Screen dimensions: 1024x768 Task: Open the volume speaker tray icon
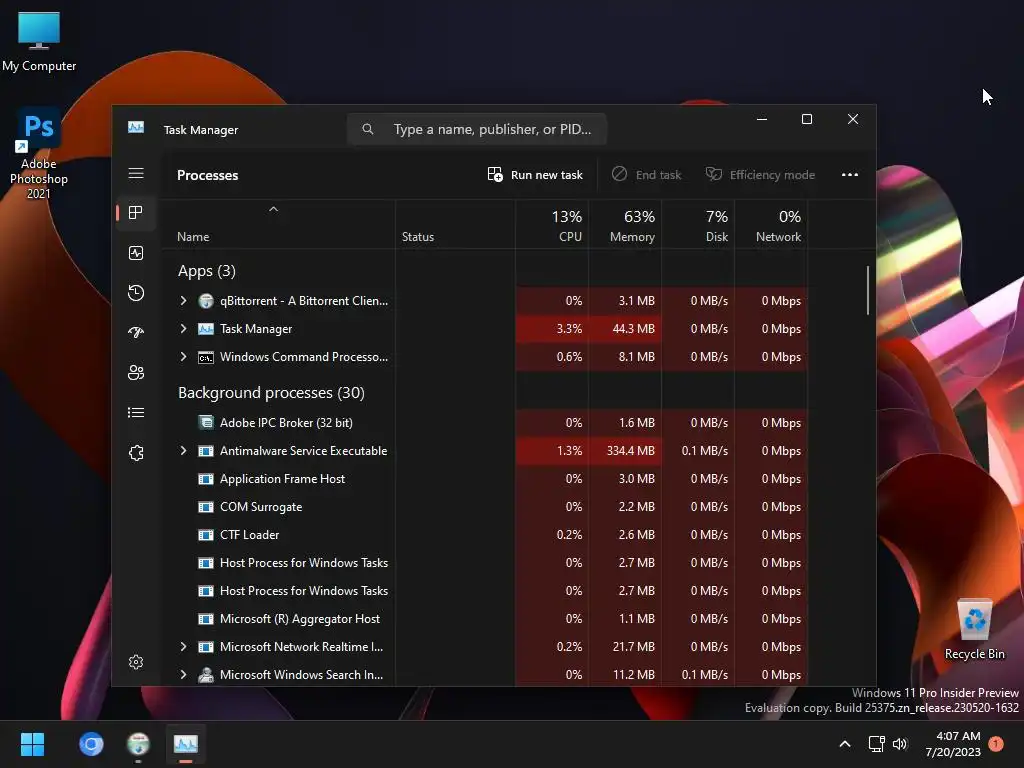(900, 744)
